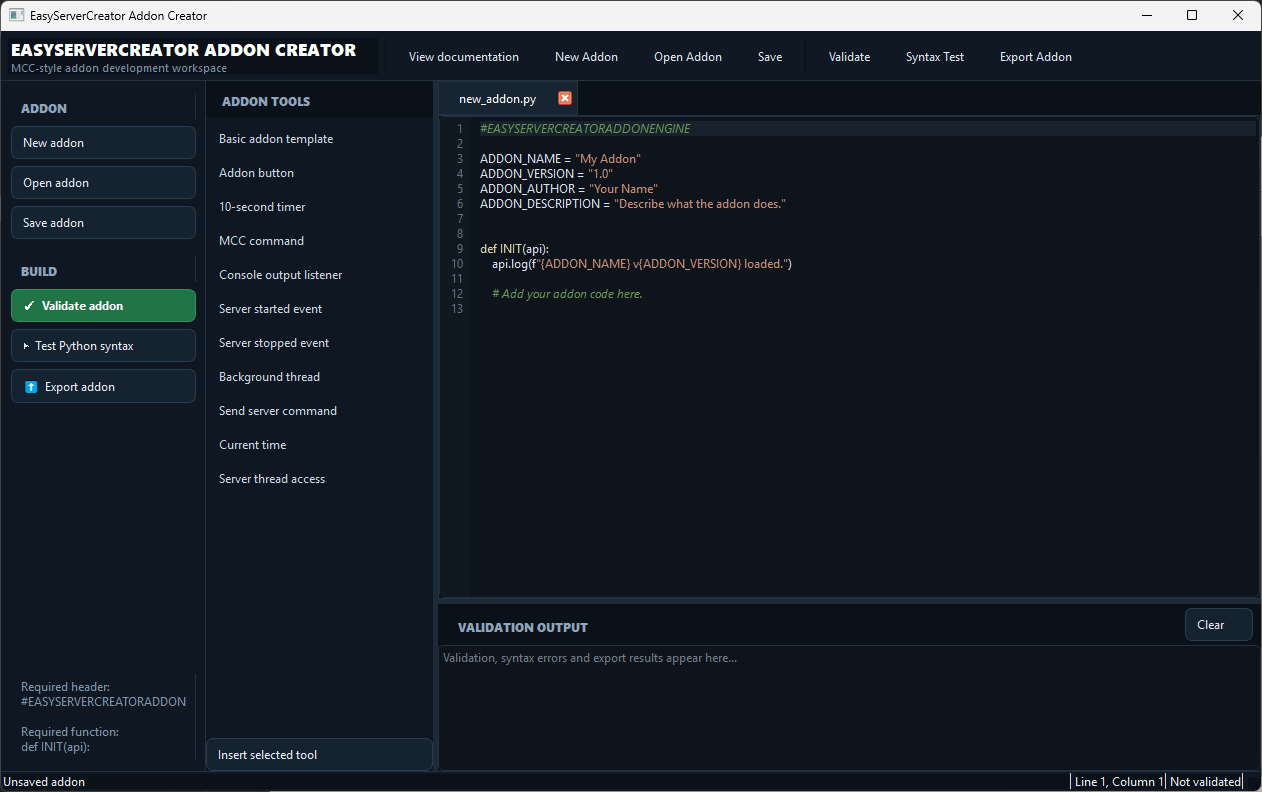
Task: Click Validate in the top toolbar
Action: [x=849, y=57]
